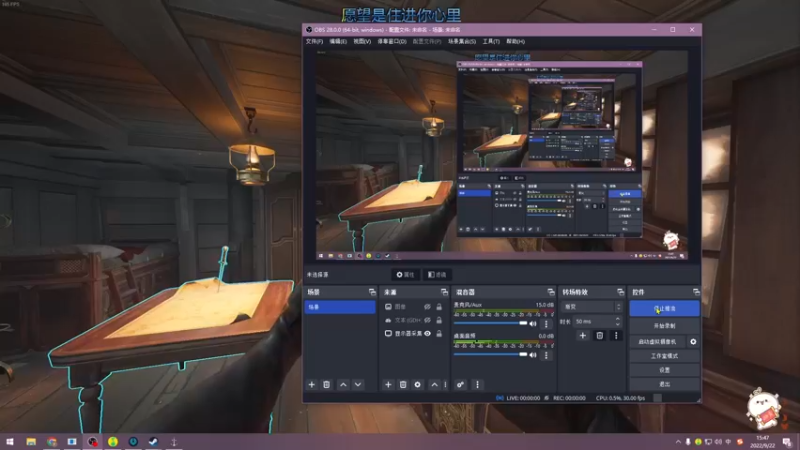Remove the selected source with trash icon
The width and height of the screenshot is (800, 450).
point(403,385)
